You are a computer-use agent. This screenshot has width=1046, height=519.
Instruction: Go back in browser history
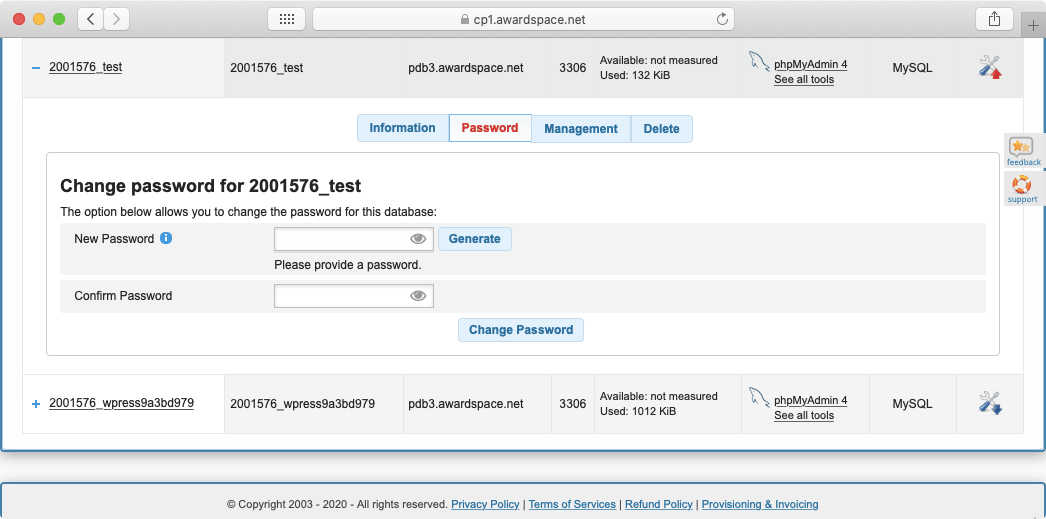coord(91,19)
